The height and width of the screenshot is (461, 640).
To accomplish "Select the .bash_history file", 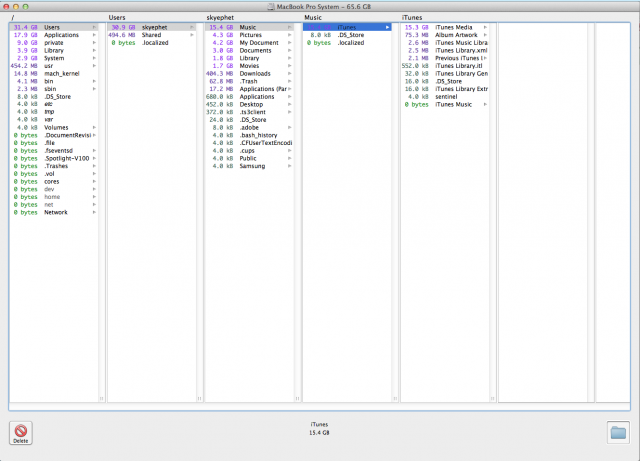I will (x=249, y=135).
